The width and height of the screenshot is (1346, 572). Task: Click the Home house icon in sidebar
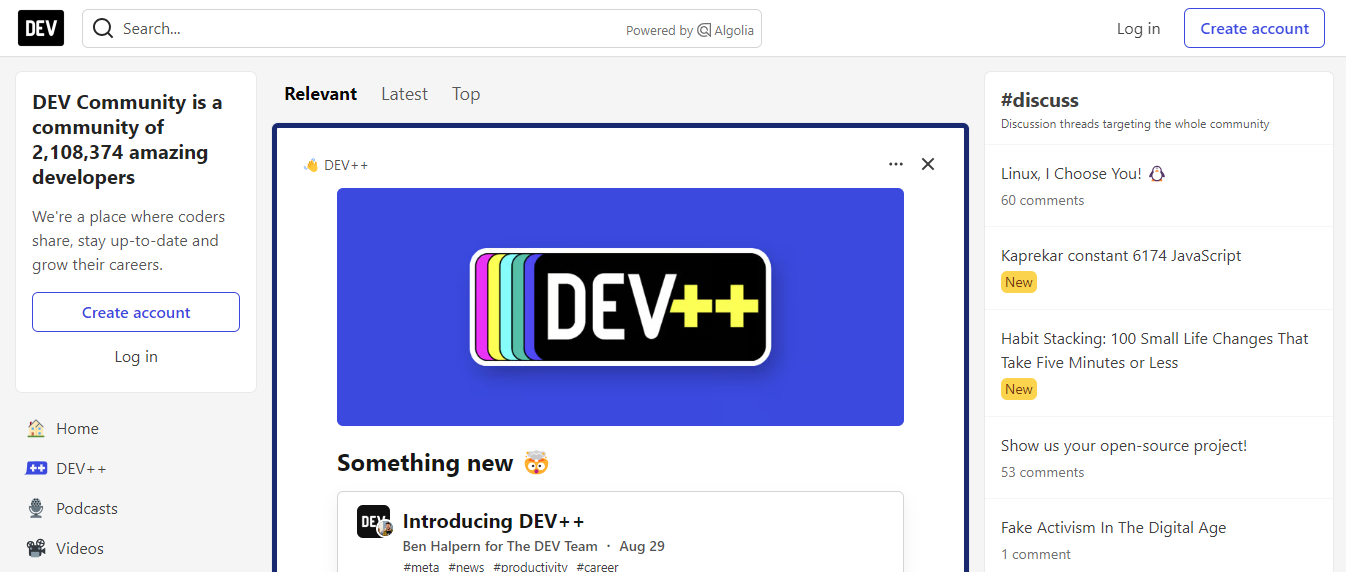tap(36, 428)
